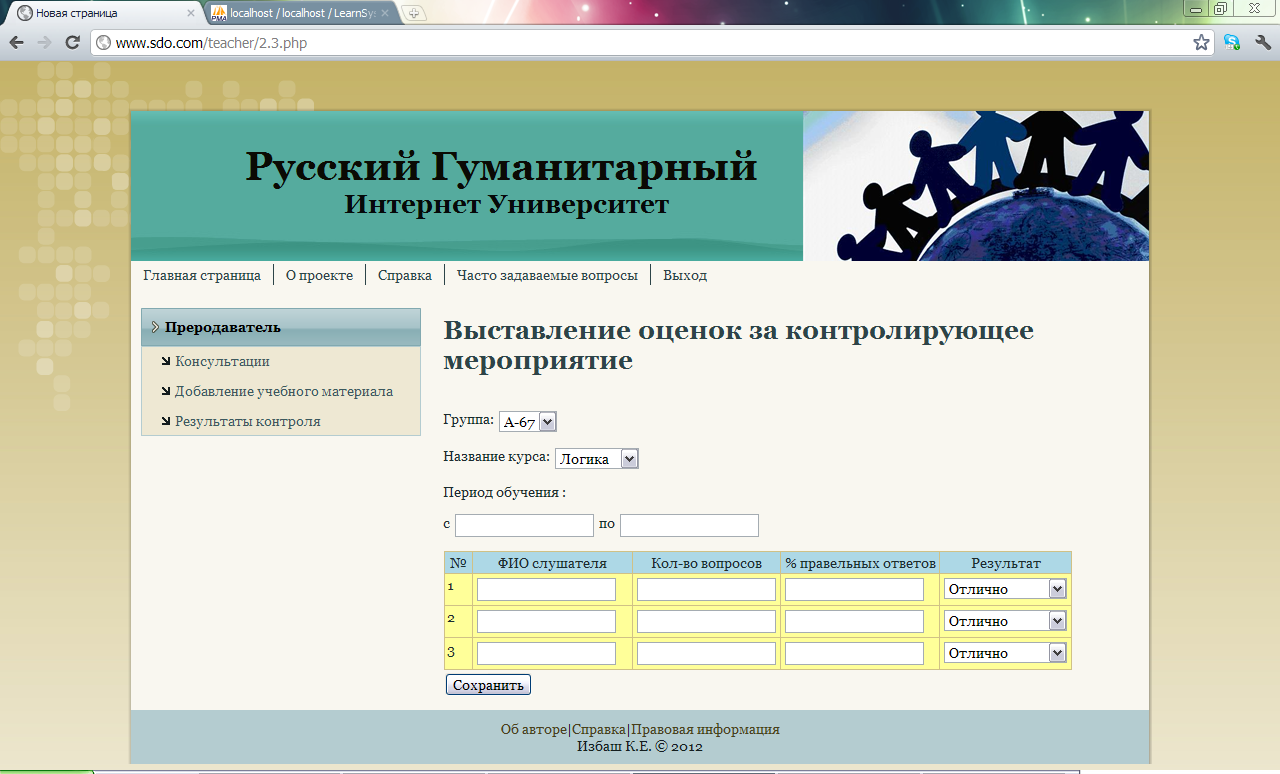
Task: Open Название курса Логика dropdown
Action: point(597,458)
